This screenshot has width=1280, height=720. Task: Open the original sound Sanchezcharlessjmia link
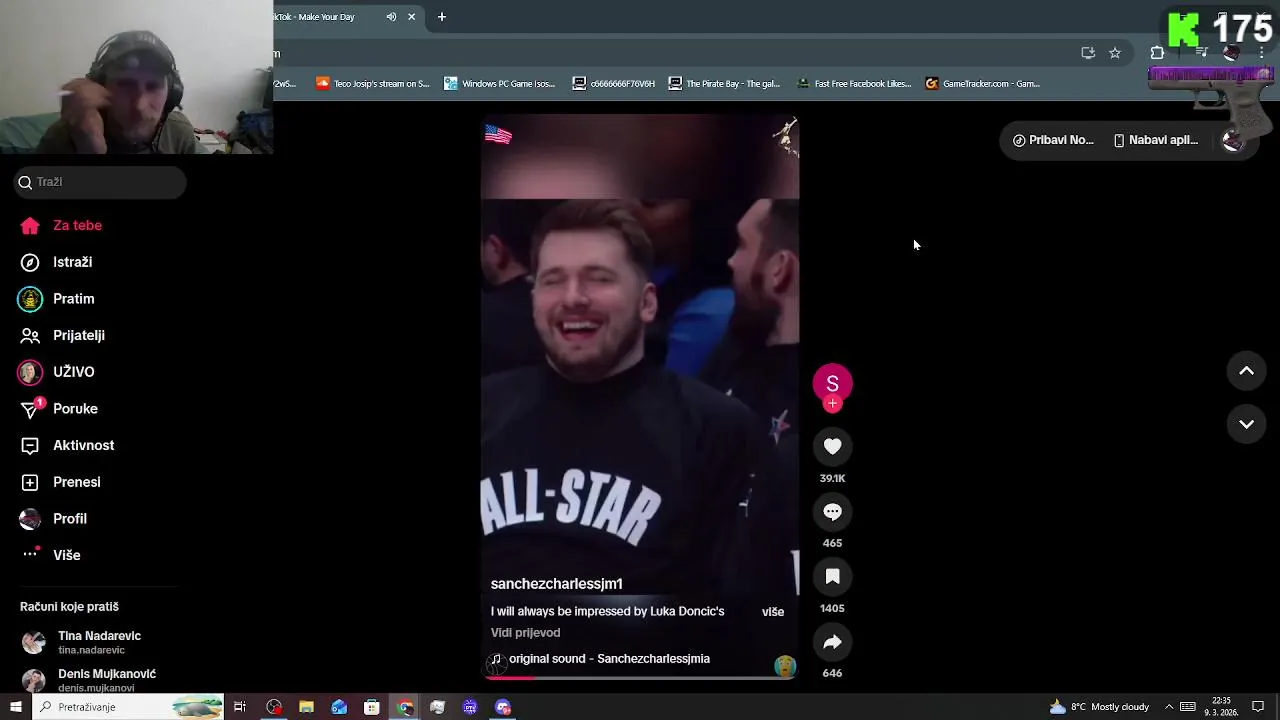pyautogui.click(x=609, y=659)
